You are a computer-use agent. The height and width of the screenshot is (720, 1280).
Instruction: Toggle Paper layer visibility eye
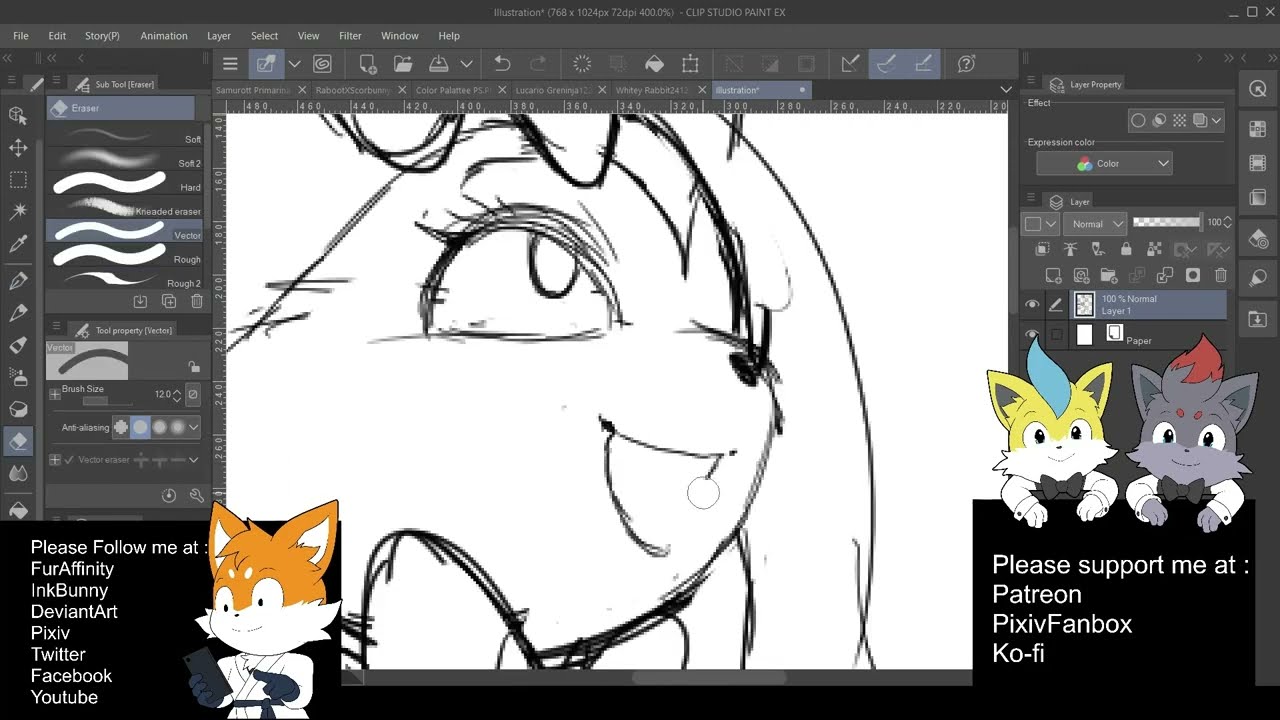1032,334
